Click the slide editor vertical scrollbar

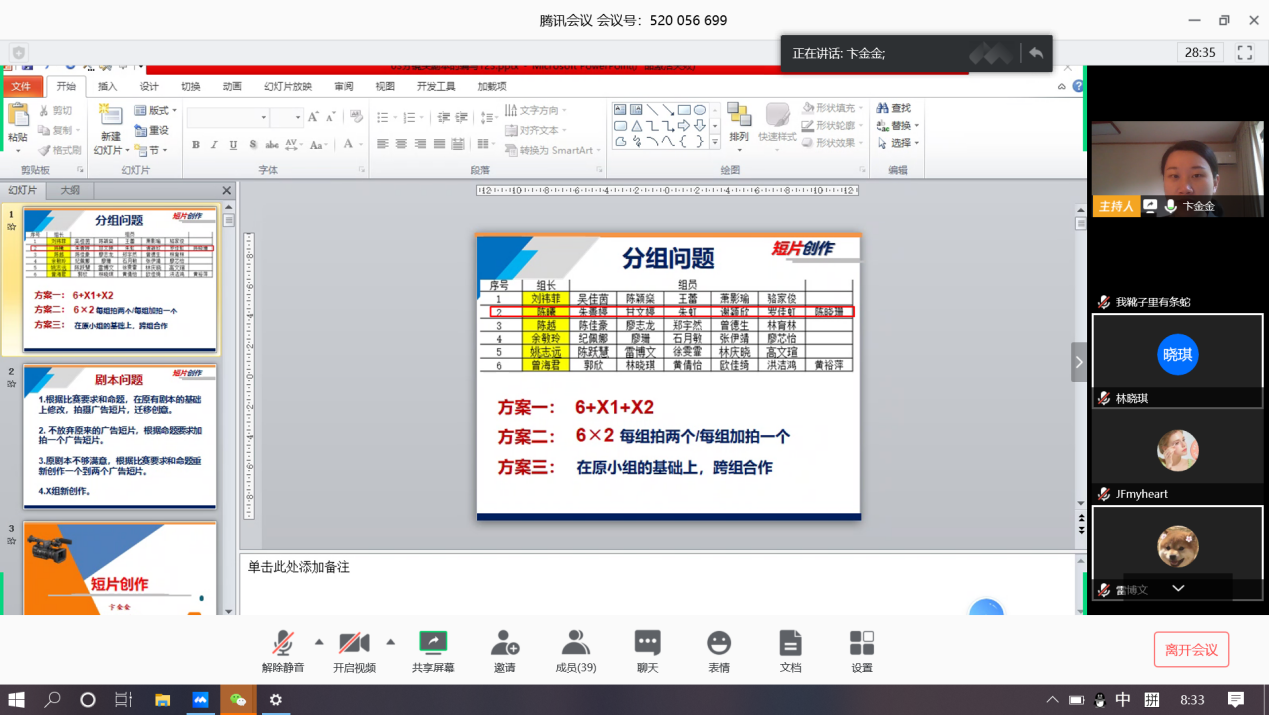pos(1080,360)
